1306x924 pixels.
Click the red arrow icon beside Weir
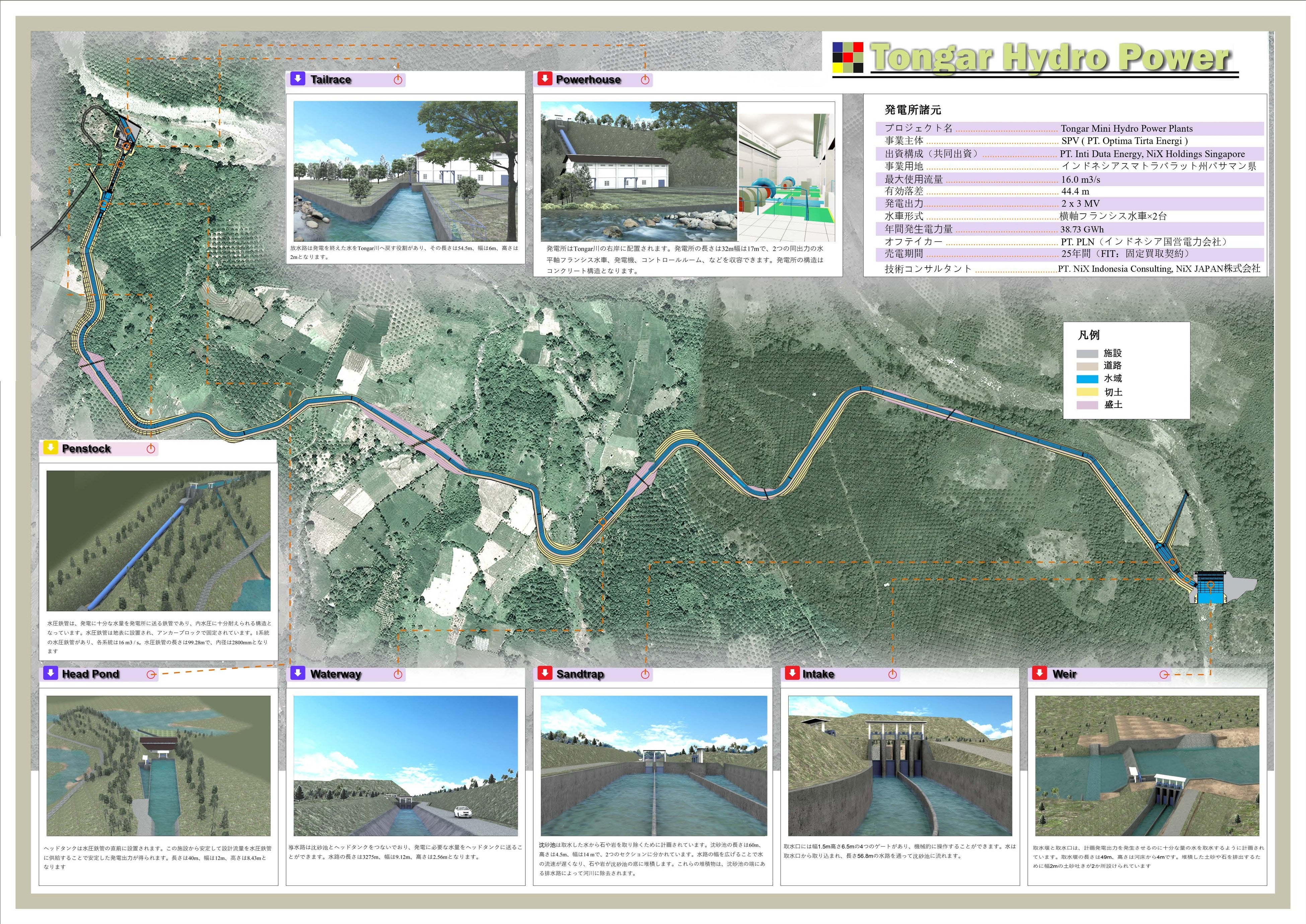tap(1039, 673)
